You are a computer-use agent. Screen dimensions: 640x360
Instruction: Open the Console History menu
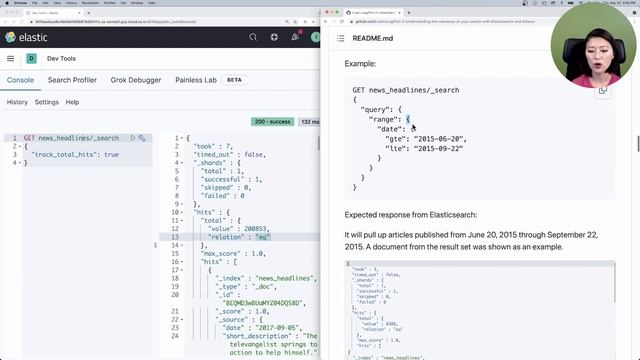tap(17, 102)
